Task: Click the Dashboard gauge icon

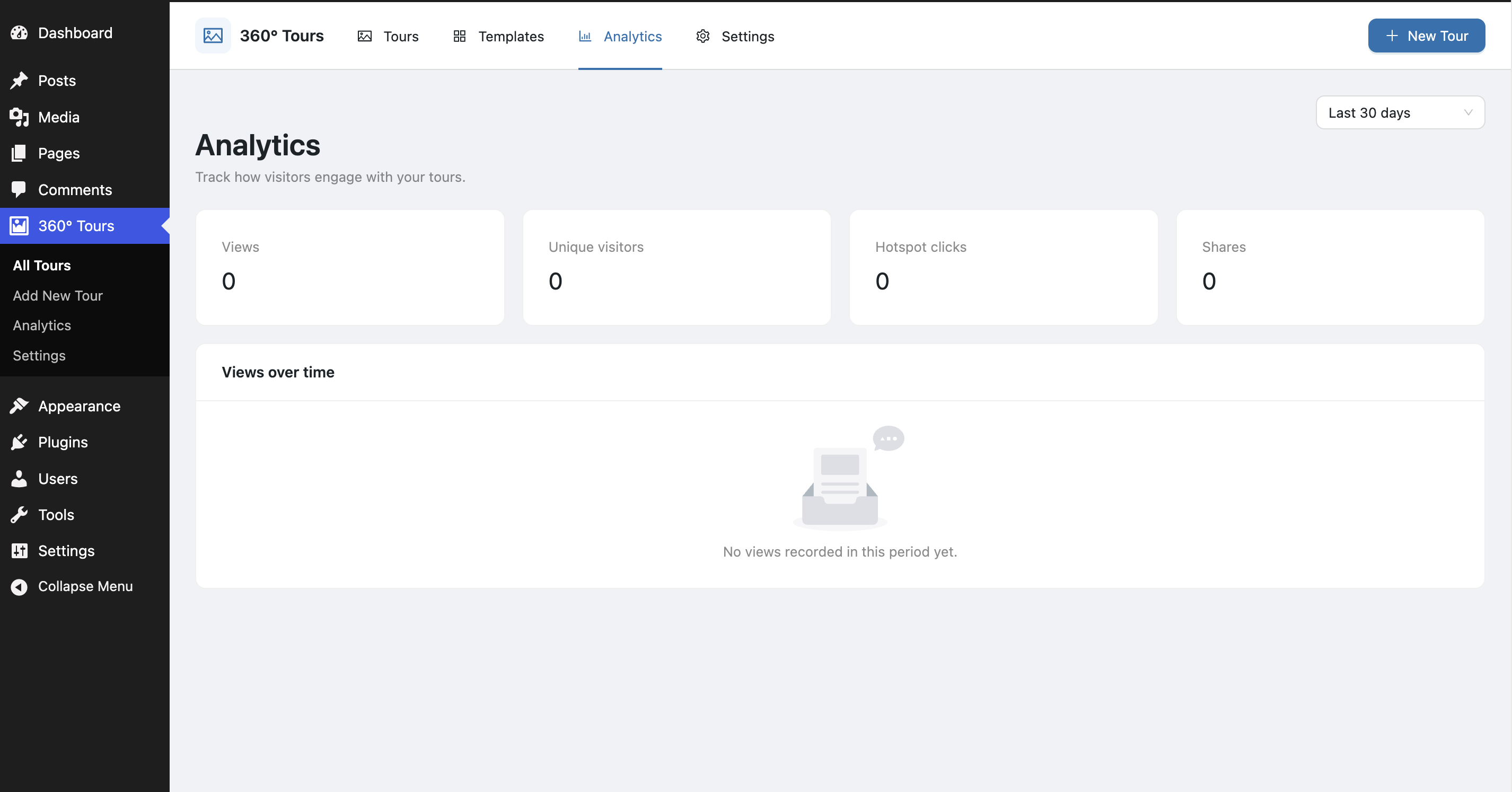Action: pos(19,33)
